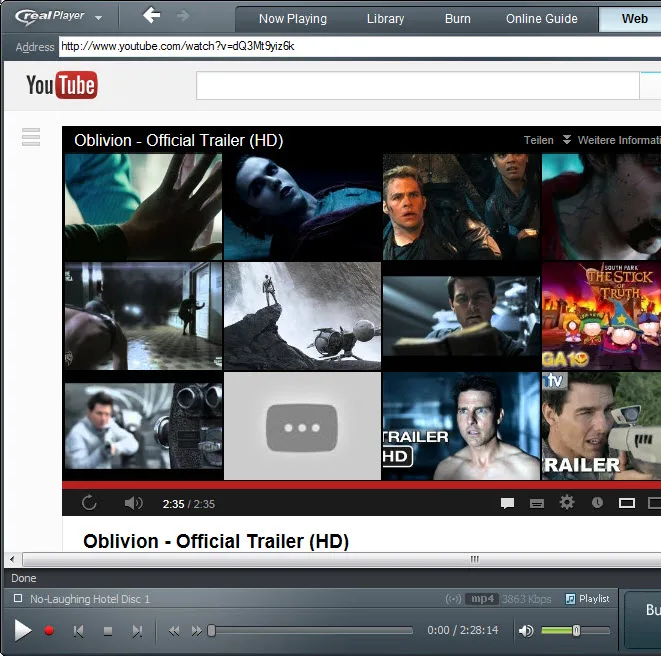Mute the RealPlayer volume speaker icon

526,631
